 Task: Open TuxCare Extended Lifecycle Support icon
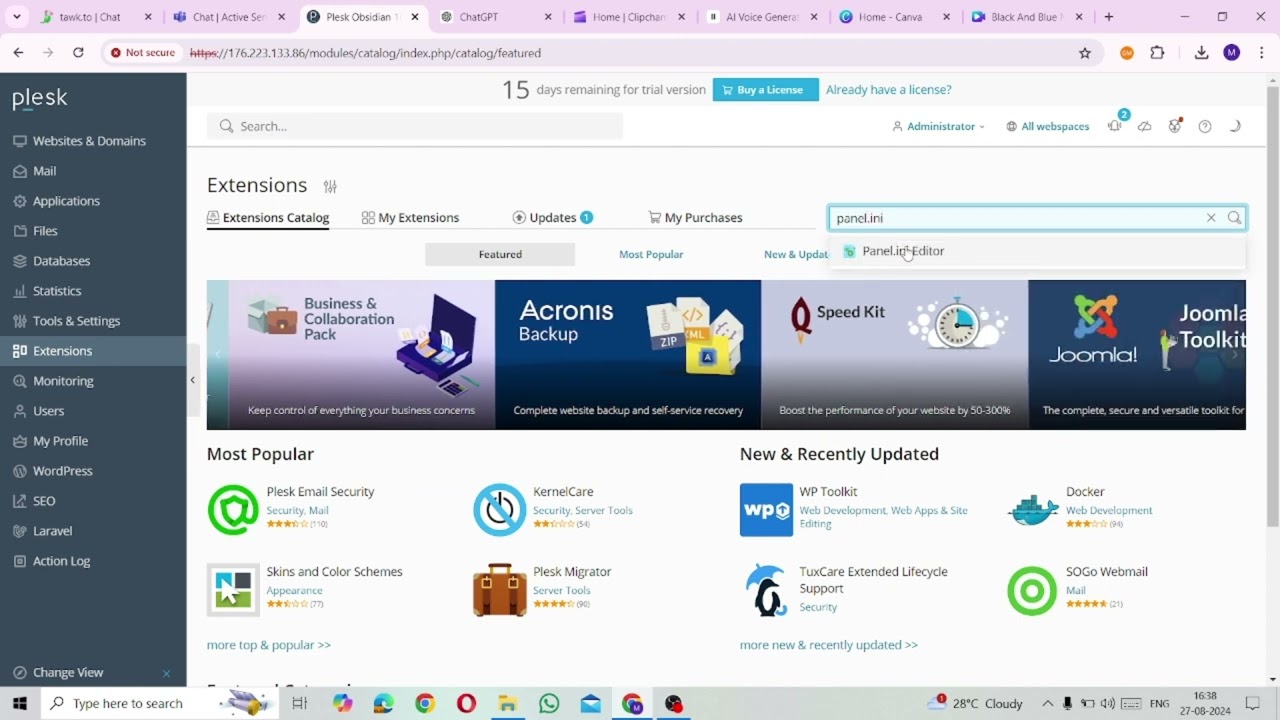click(x=766, y=590)
